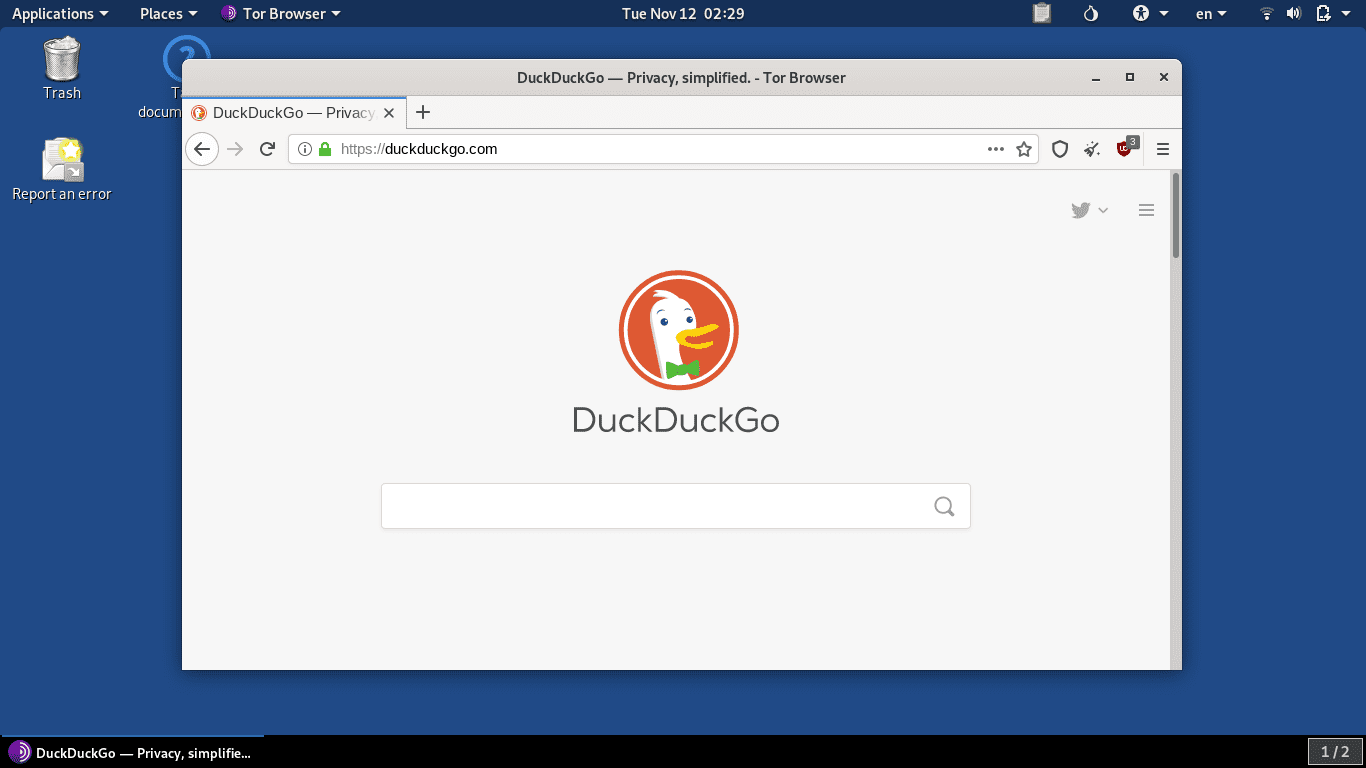Select the Trash desktop icon
The width and height of the screenshot is (1366, 768).
(x=62, y=68)
